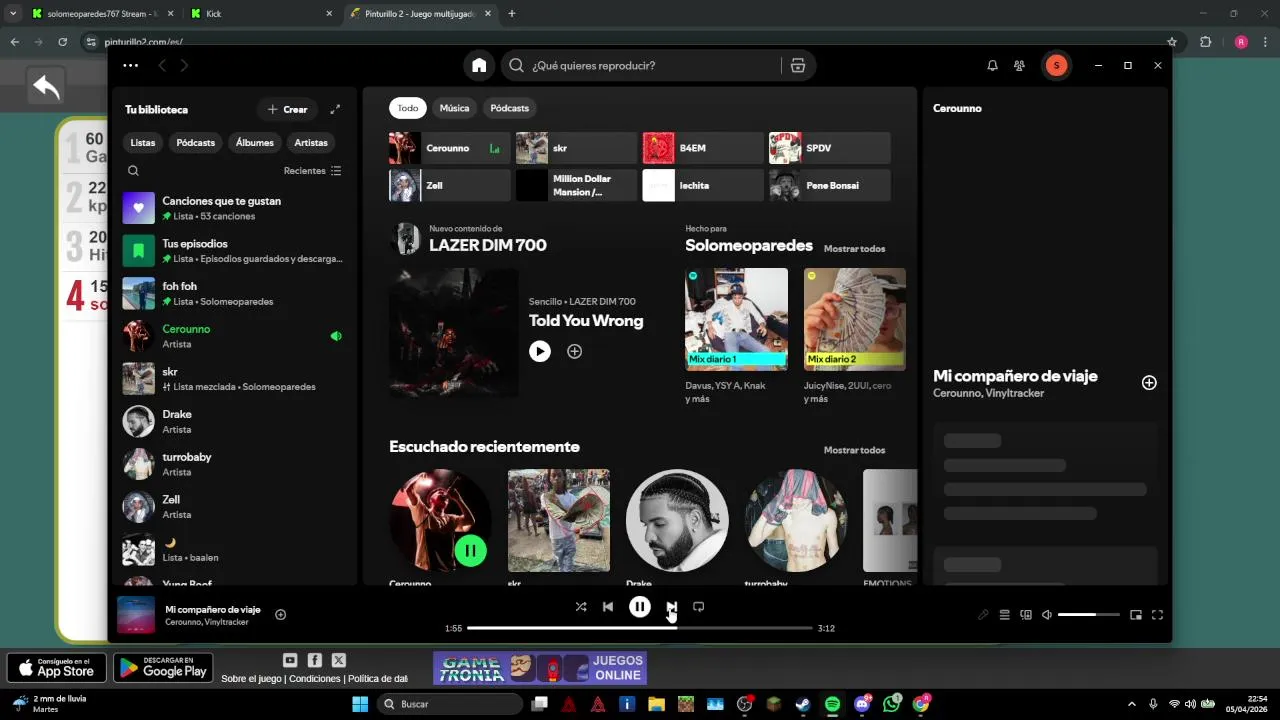Open Mix diario 1 thumbnail
1280x720 pixels.
[736, 319]
